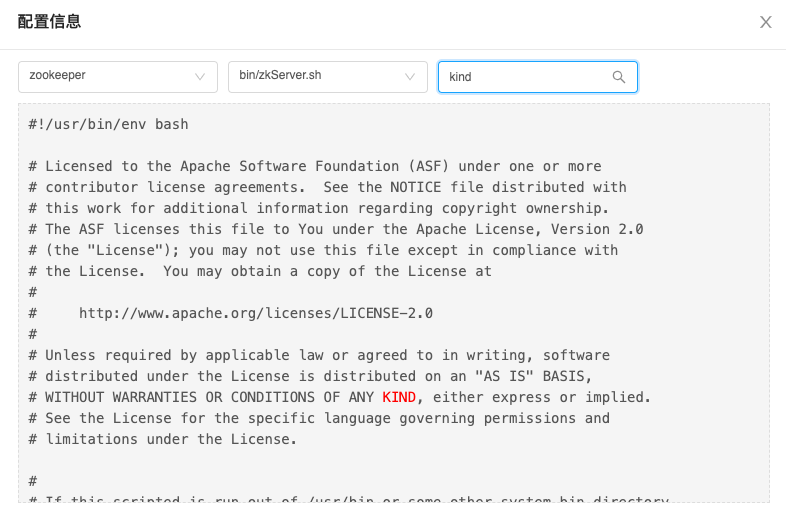Screen dimensions: 786x515
Task: Click the chevron arrow in bin/zkServer.sh selector
Action: [x=410, y=77]
